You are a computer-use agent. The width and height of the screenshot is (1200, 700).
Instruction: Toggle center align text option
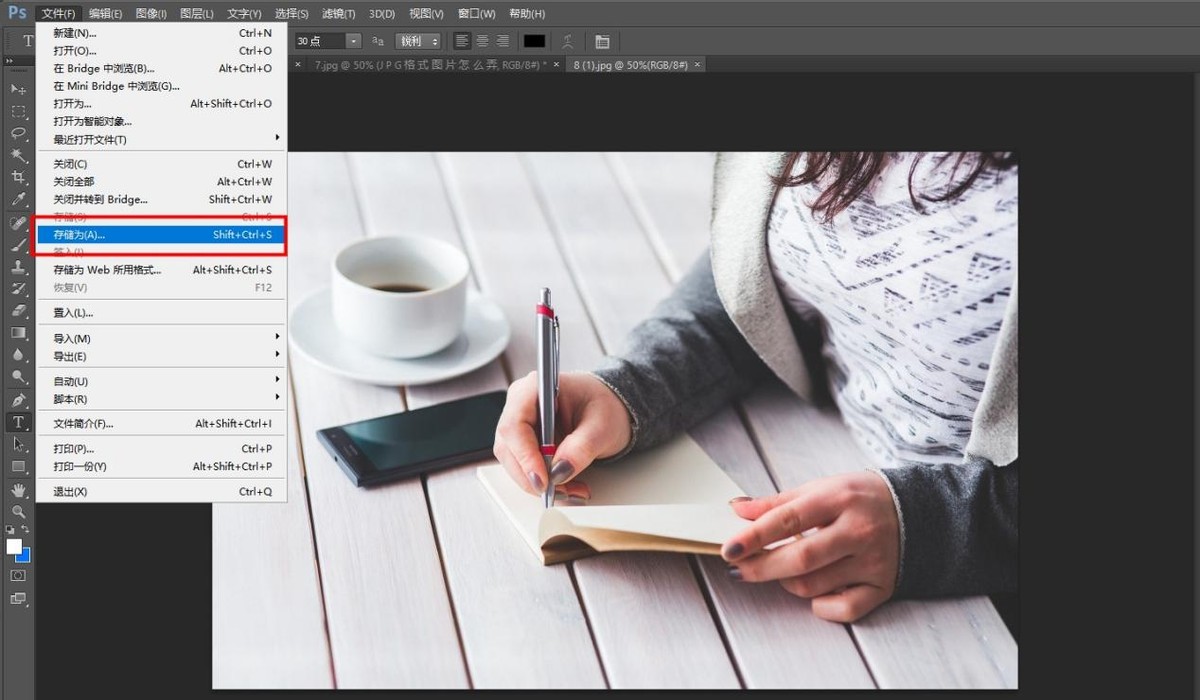[482, 41]
